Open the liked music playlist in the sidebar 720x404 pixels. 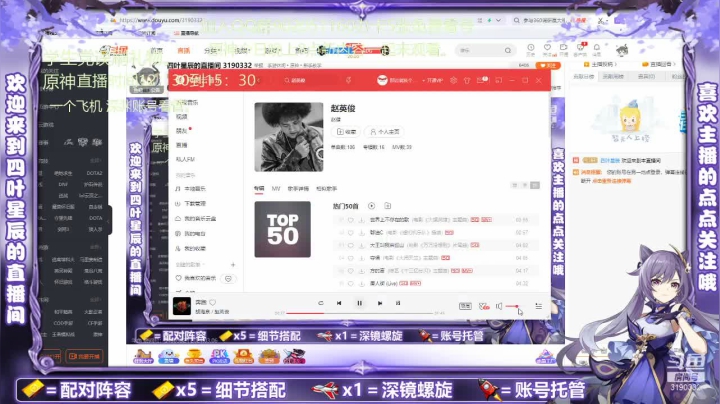click(x=196, y=278)
